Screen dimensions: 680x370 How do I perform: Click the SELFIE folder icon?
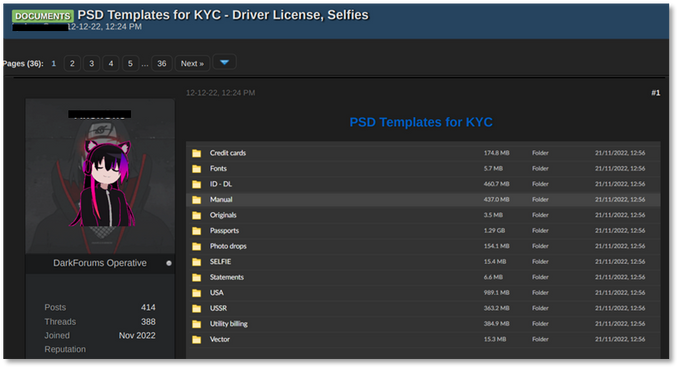tap(197, 262)
